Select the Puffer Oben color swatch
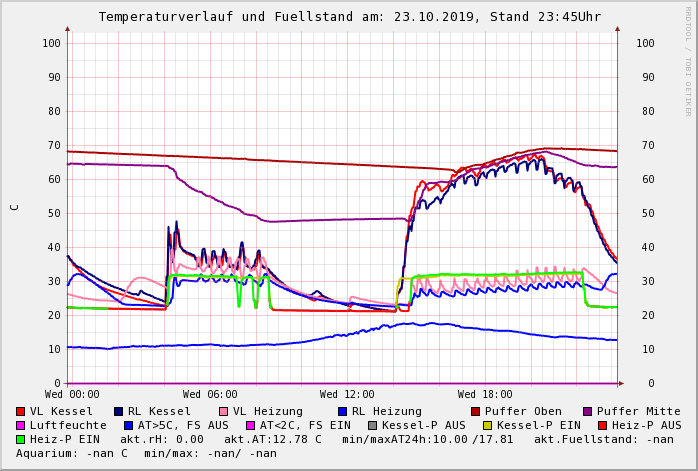698x471 pixels. pyautogui.click(x=476, y=411)
